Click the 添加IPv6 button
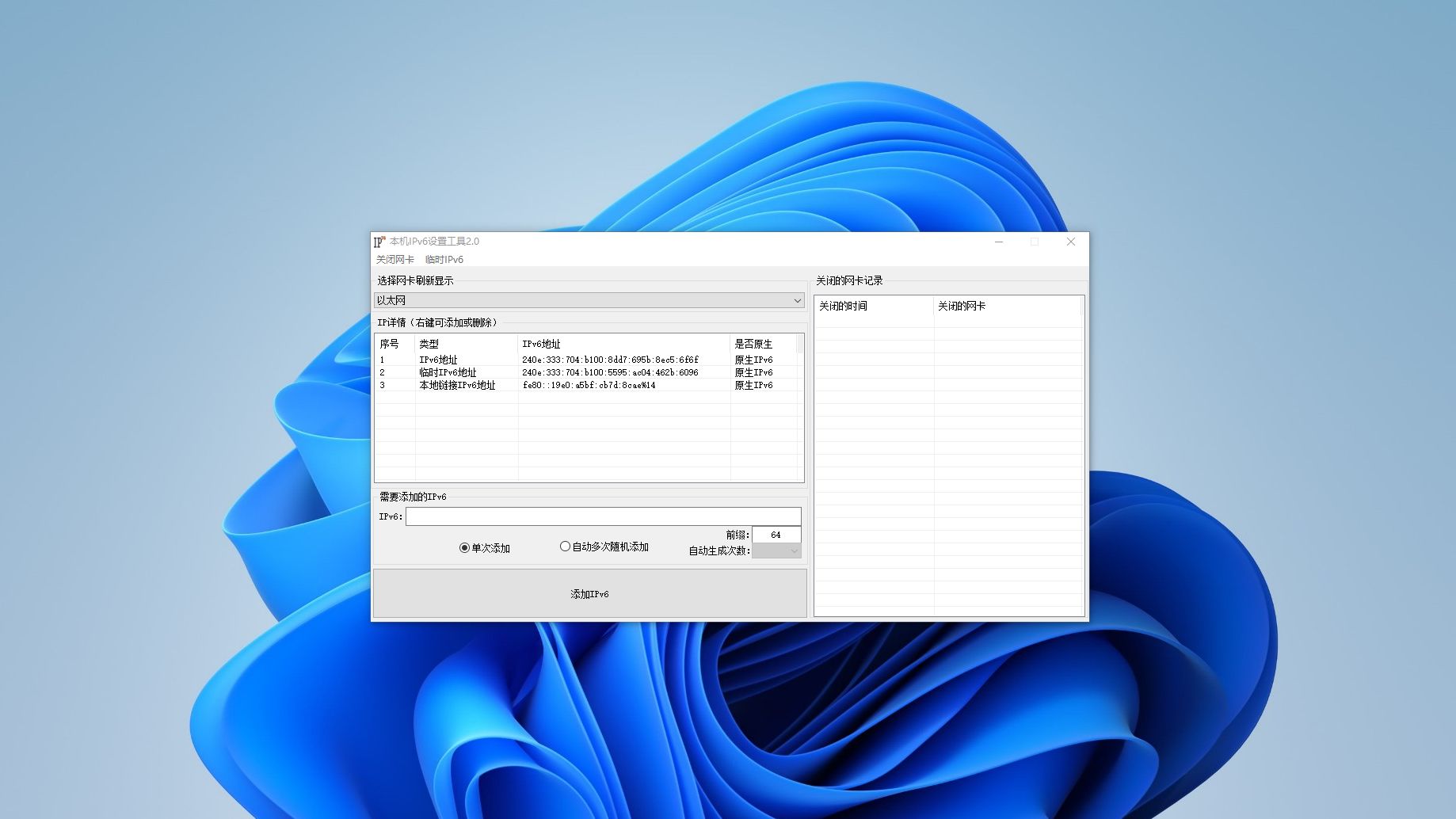 tap(589, 592)
